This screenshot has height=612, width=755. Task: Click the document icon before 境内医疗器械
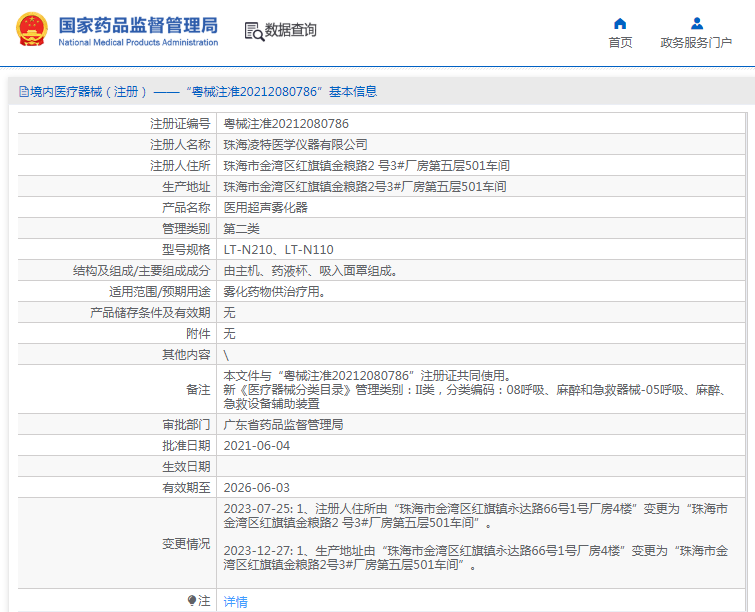(24, 91)
